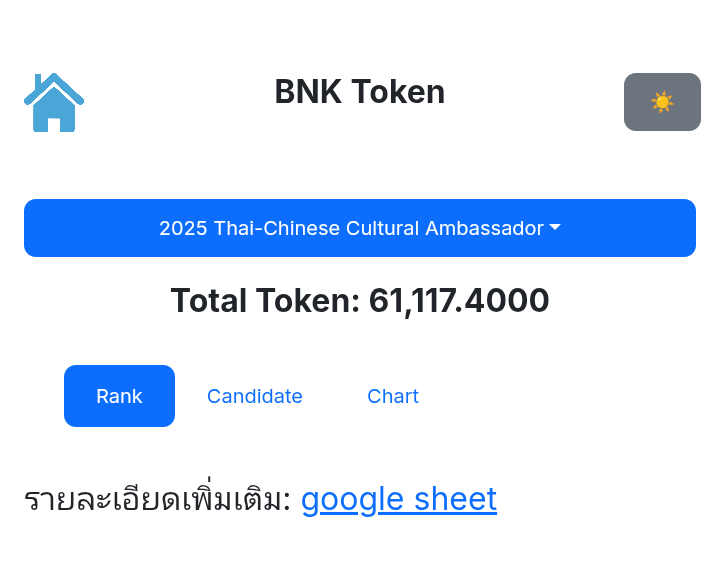This screenshot has width=719, height=562.
Task: Open the underlined google sheet details link
Action: [398, 498]
